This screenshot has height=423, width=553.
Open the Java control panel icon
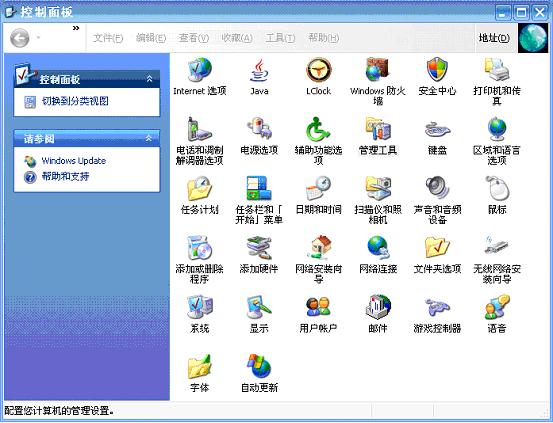click(x=259, y=70)
